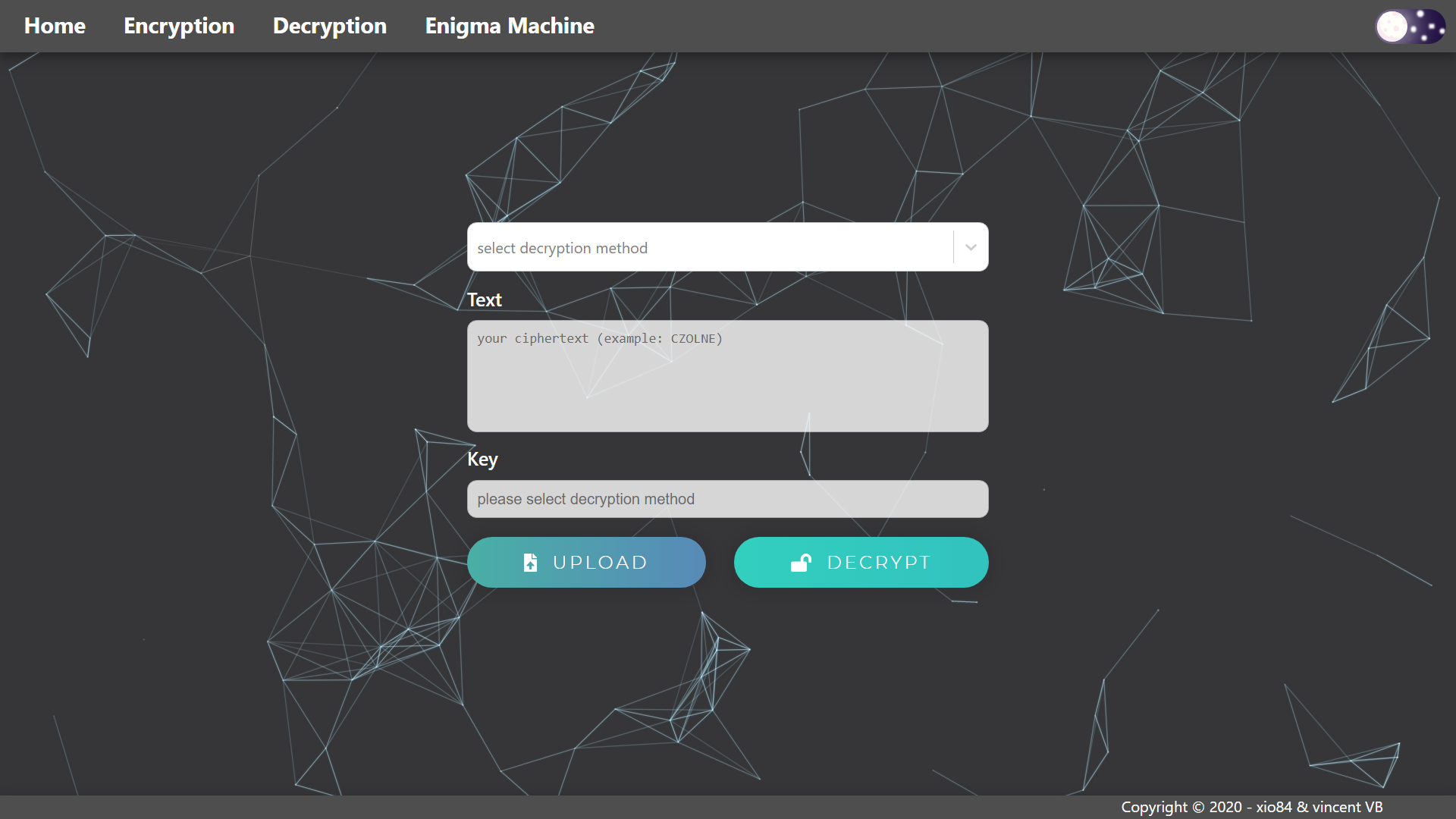Click the Key input field
This screenshot has height=819, width=1456.
click(x=728, y=498)
